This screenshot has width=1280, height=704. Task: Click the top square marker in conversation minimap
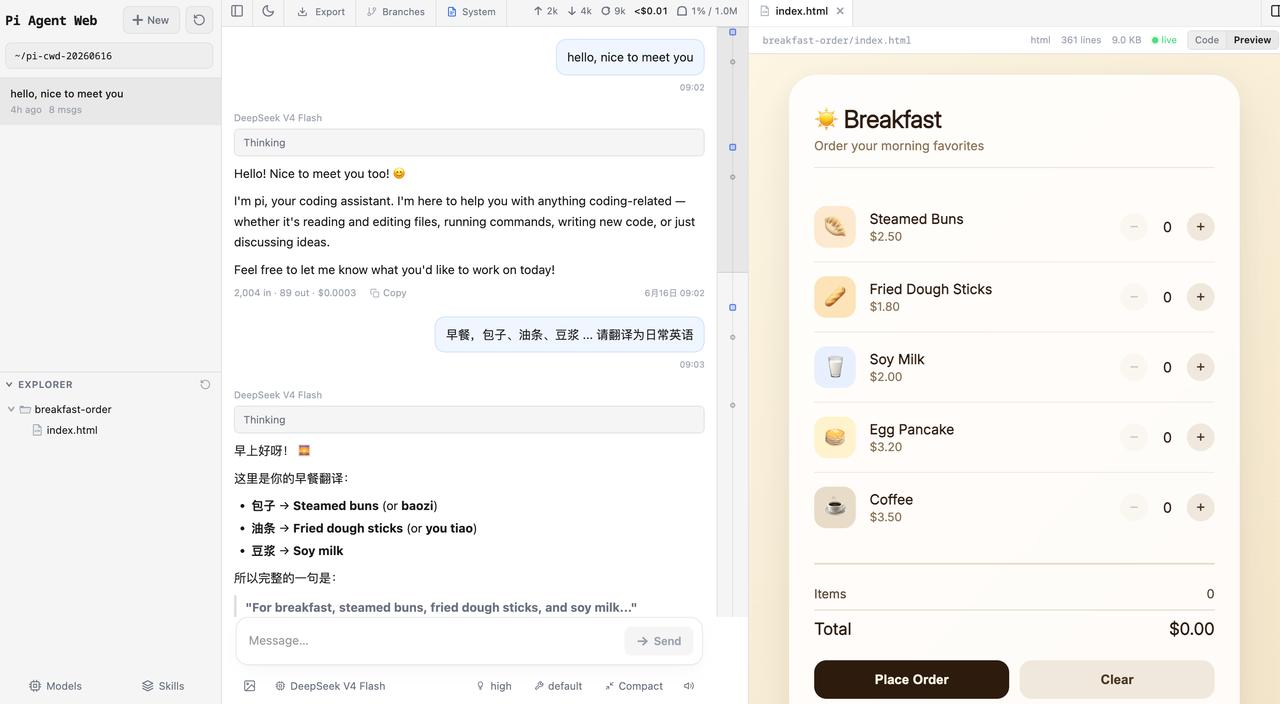click(732, 32)
